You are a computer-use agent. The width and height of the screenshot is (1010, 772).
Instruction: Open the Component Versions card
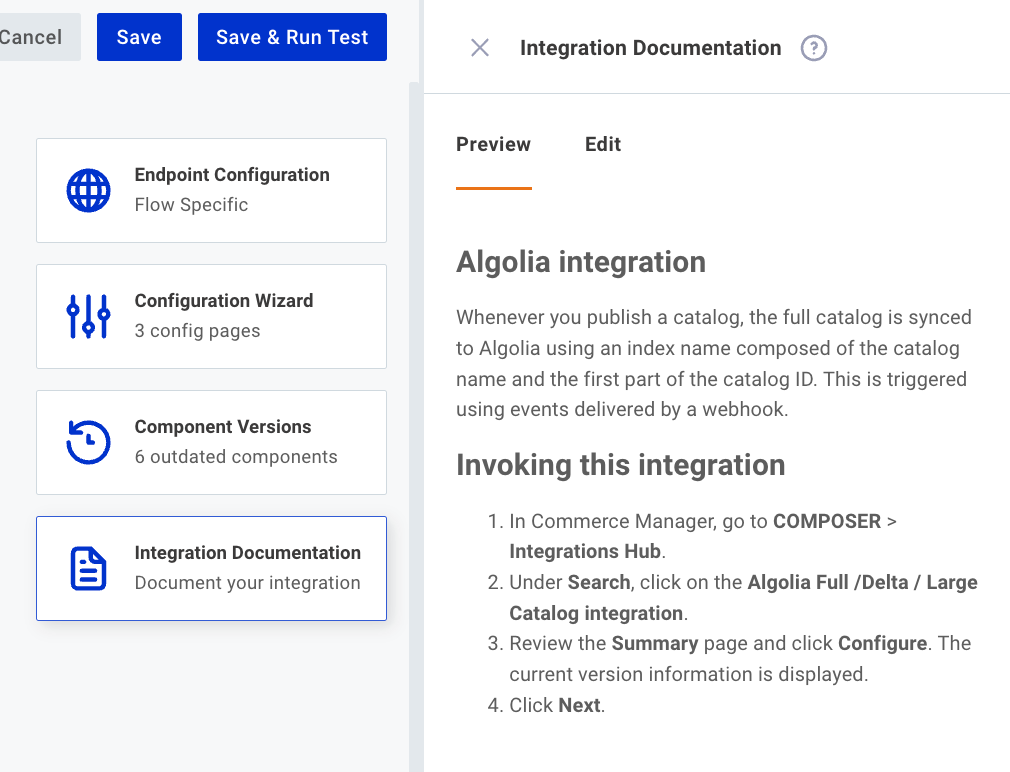tap(211, 442)
